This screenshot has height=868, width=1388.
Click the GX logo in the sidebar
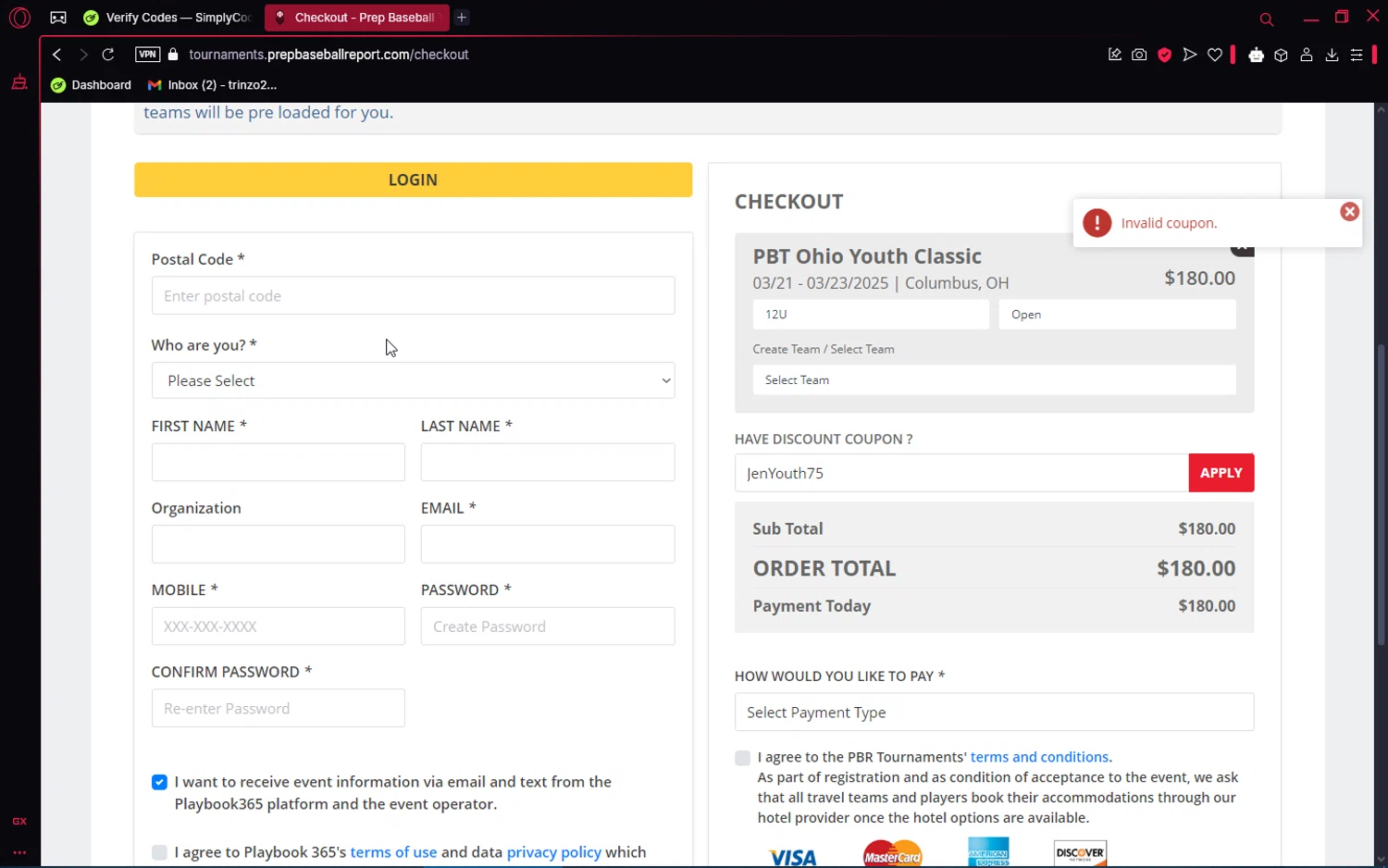click(x=19, y=821)
